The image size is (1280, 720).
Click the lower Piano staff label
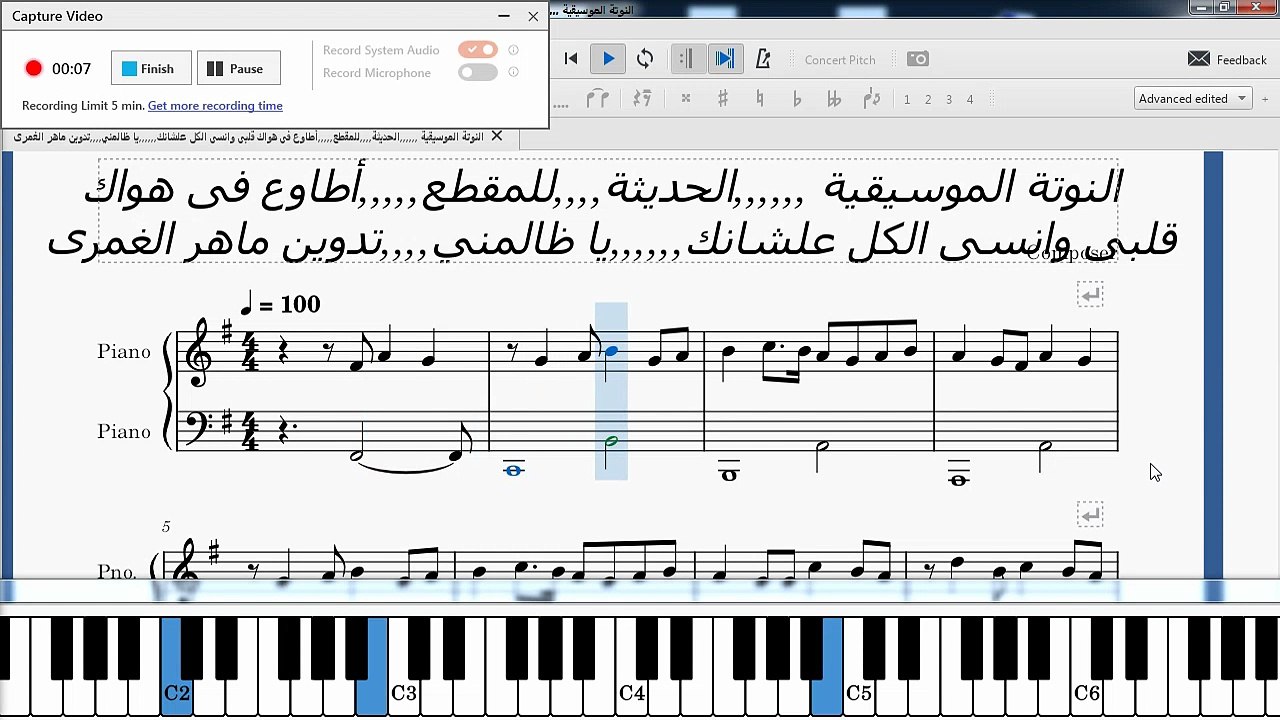coord(124,432)
